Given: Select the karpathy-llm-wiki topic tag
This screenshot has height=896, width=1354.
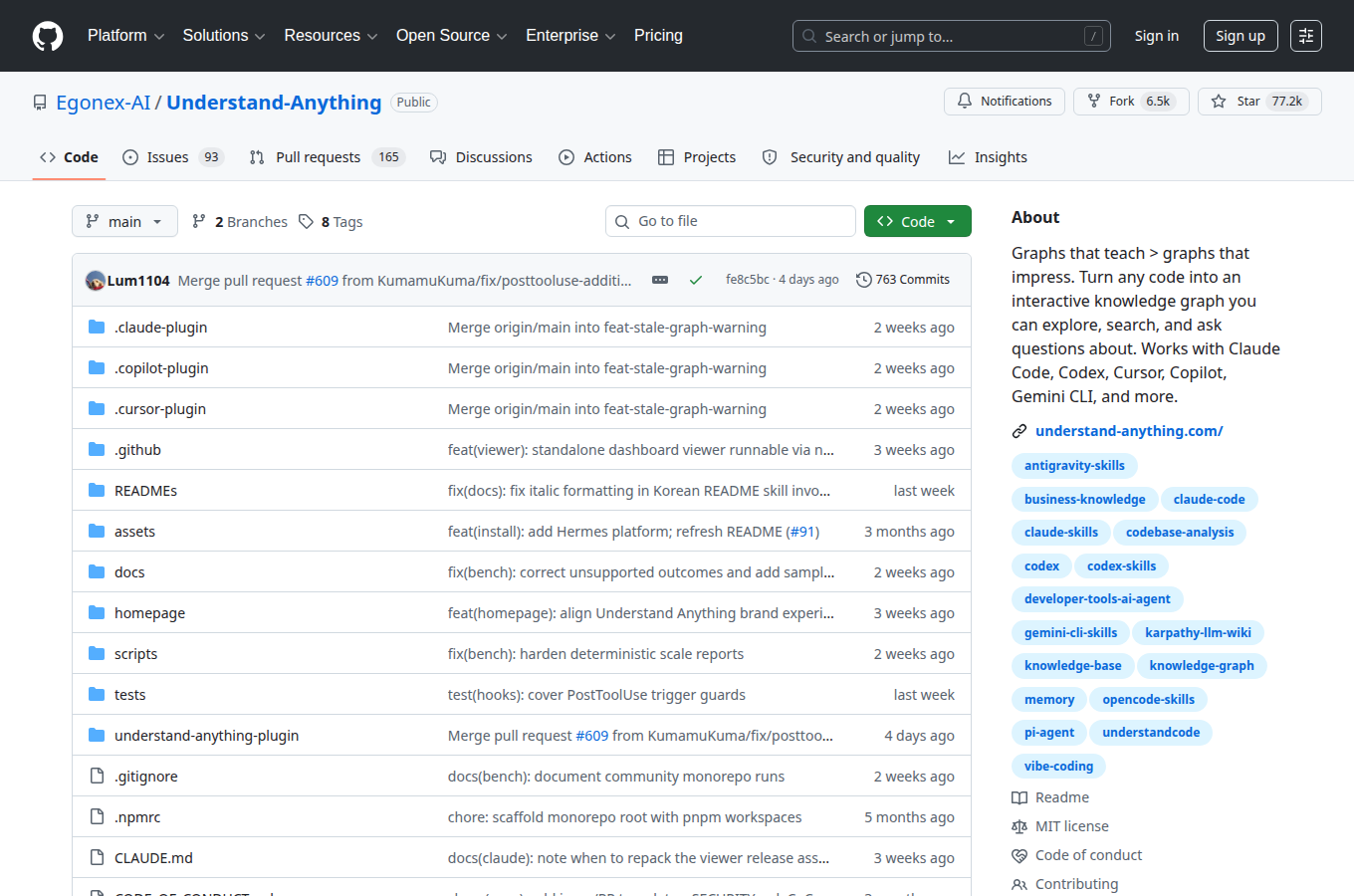Looking at the screenshot, I should (1198, 633).
